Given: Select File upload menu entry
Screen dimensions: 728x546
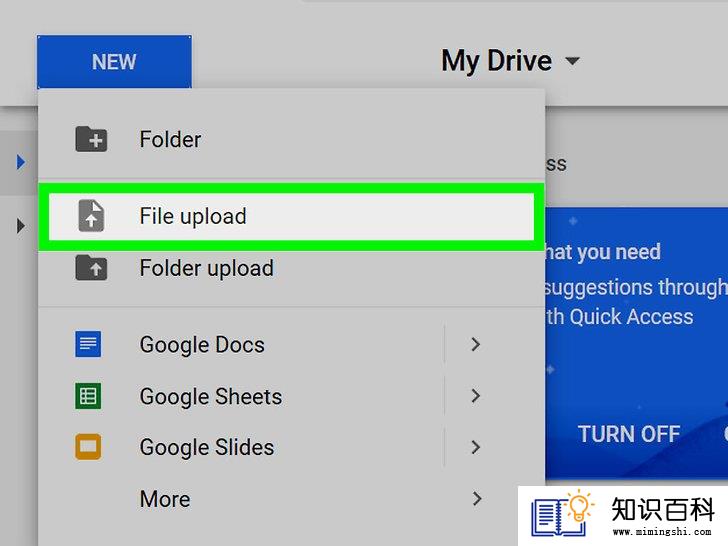Looking at the screenshot, I should (292, 216).
